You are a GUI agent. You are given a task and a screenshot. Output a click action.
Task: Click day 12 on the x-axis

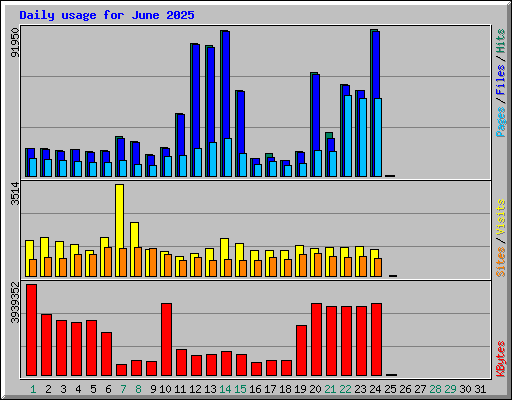click(195, 389)
